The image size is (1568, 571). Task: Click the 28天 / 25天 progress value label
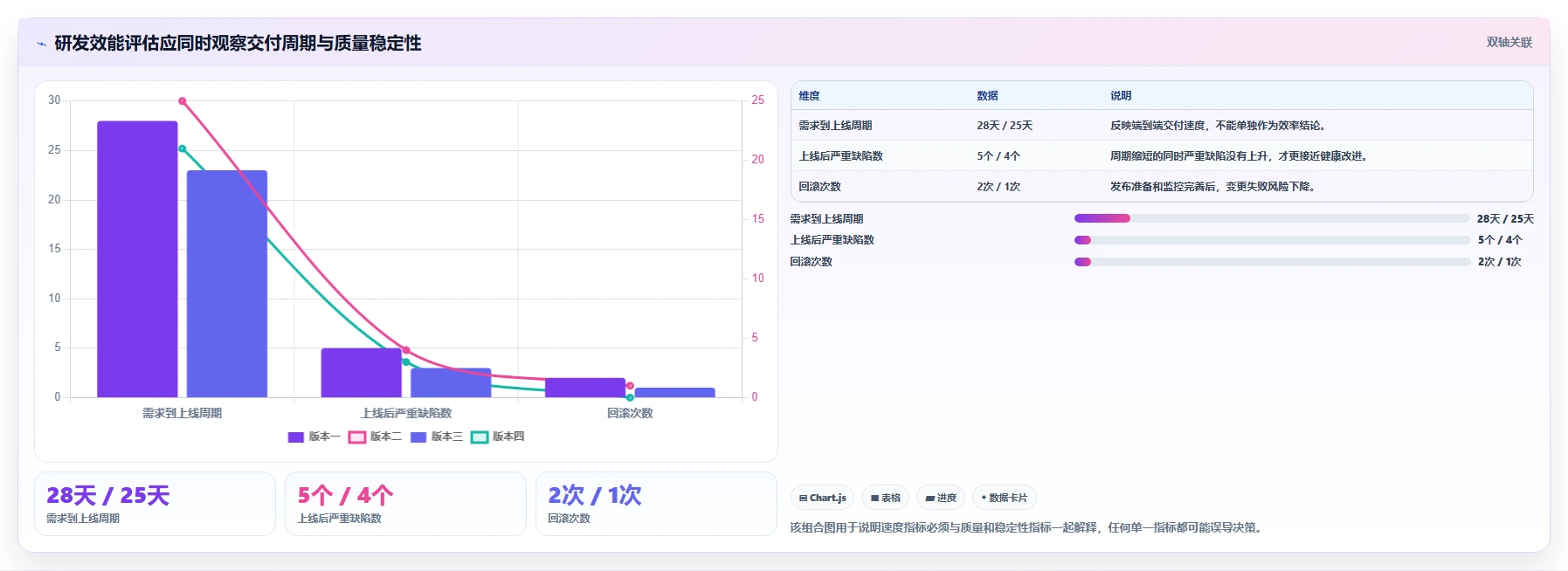(1505, 219)
